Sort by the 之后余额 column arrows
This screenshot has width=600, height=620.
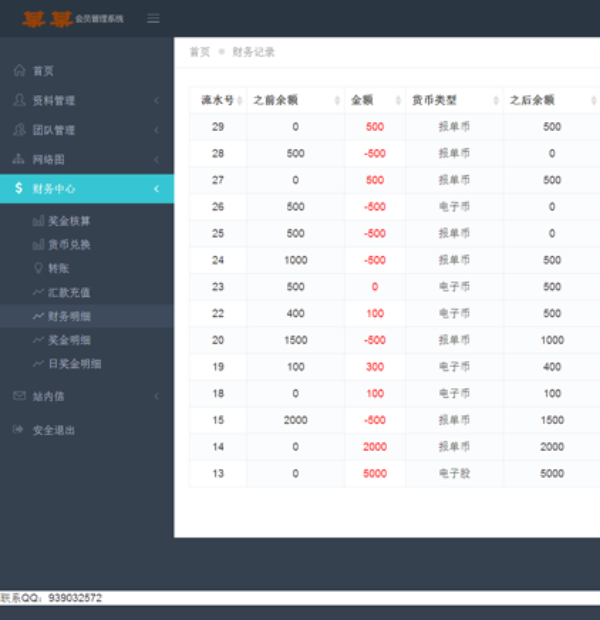(594, 100)
